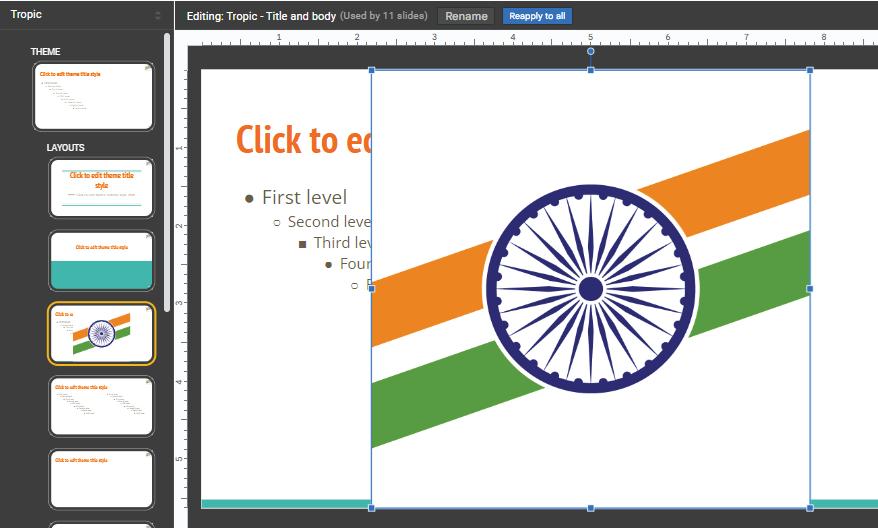This screenshot has height=528, width=878.
Task: Click the Rename button
Action: click(x=466, y=16)
